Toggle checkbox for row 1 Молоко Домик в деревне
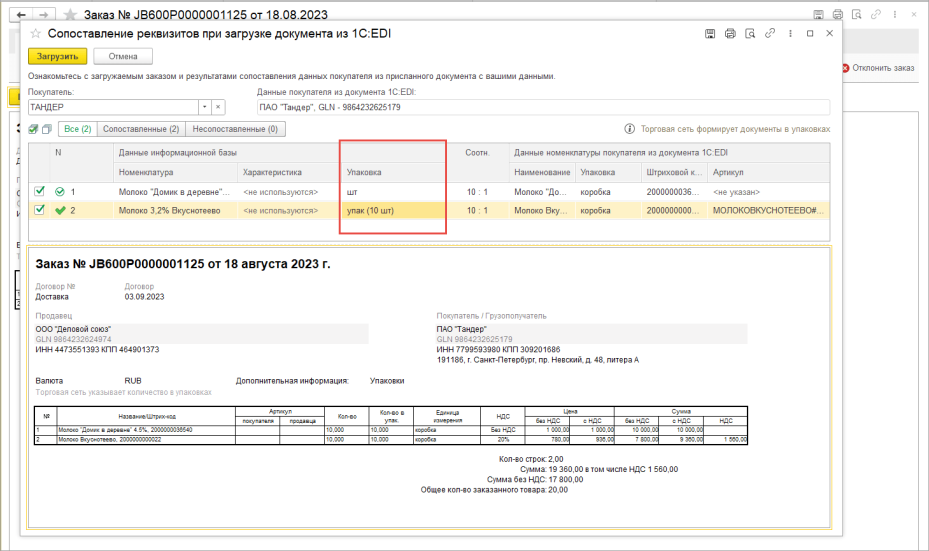929x551 pixels. tap(39, 191)
